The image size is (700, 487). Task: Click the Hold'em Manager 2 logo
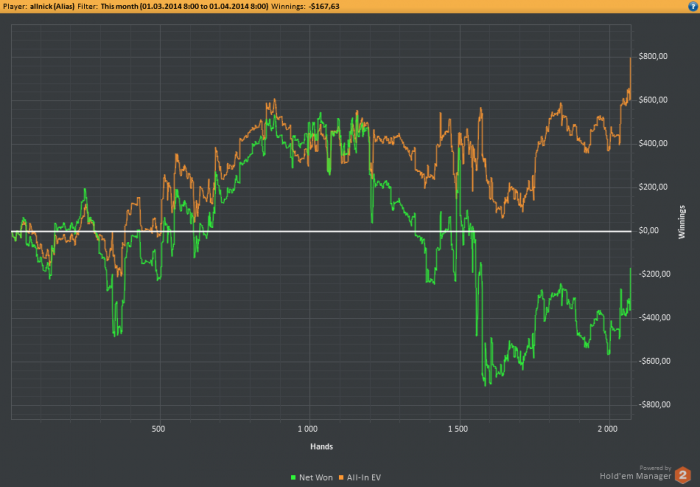[682, 475]
